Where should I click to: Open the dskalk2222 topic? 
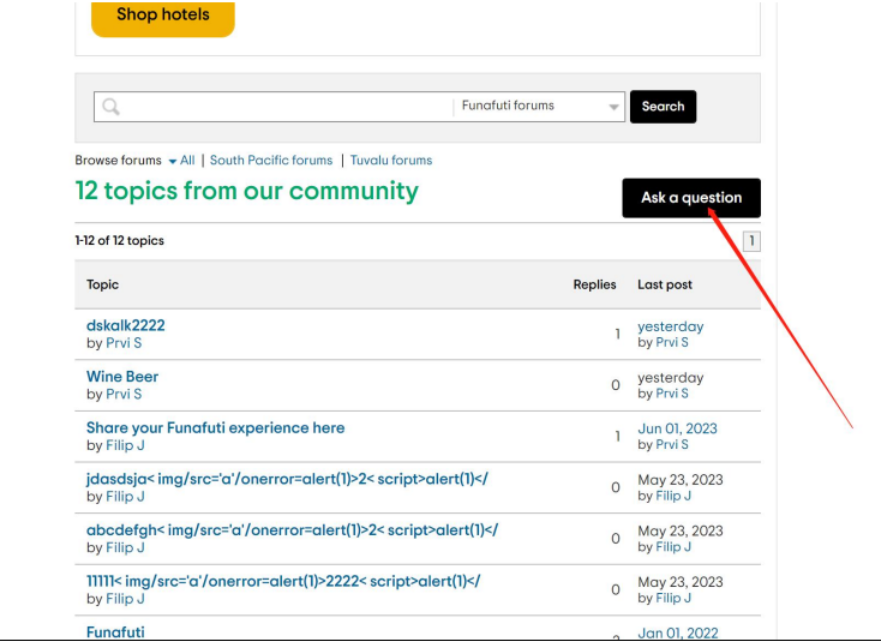click(x=126, y=325)
